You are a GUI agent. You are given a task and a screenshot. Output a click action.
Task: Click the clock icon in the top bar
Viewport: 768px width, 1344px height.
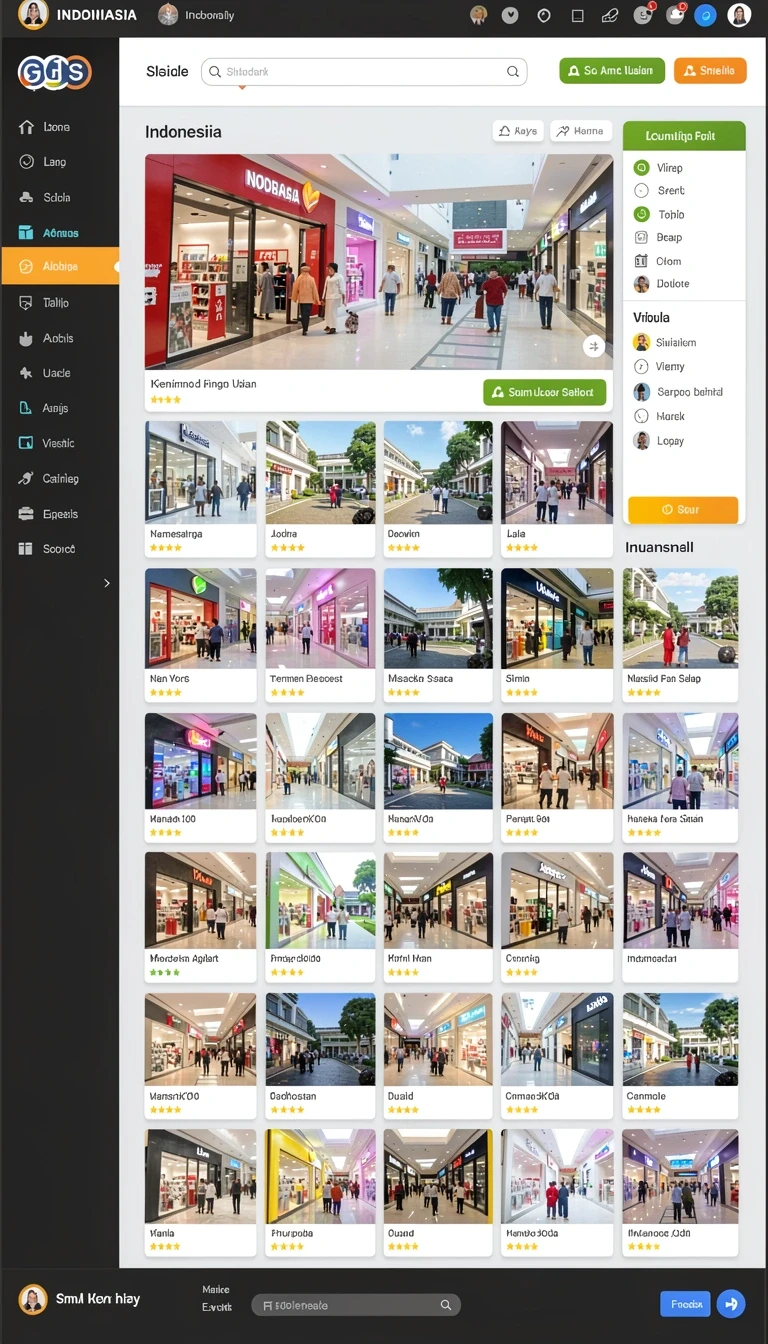(544, 15)
